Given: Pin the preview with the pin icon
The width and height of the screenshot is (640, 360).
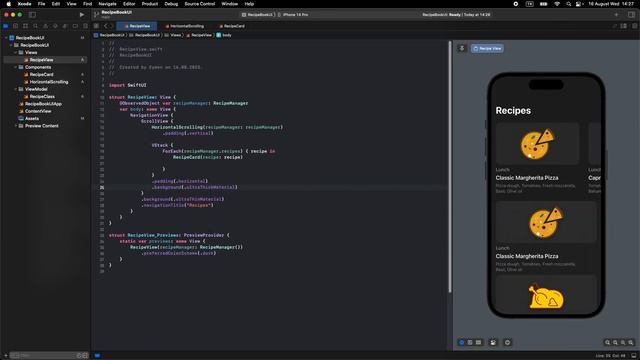Looking at the screenshot, I should (x=462, y=48).
